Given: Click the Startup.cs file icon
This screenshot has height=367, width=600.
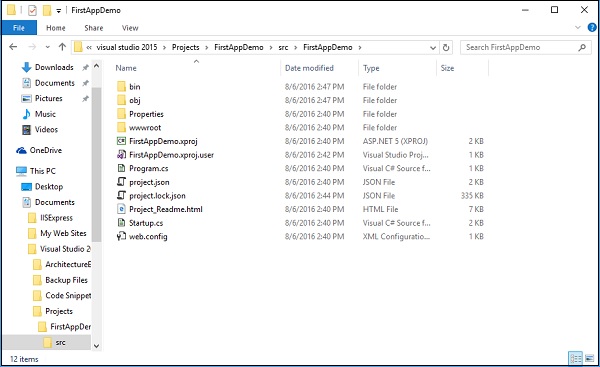Looking at the screenshot, I should coord(121,223).
